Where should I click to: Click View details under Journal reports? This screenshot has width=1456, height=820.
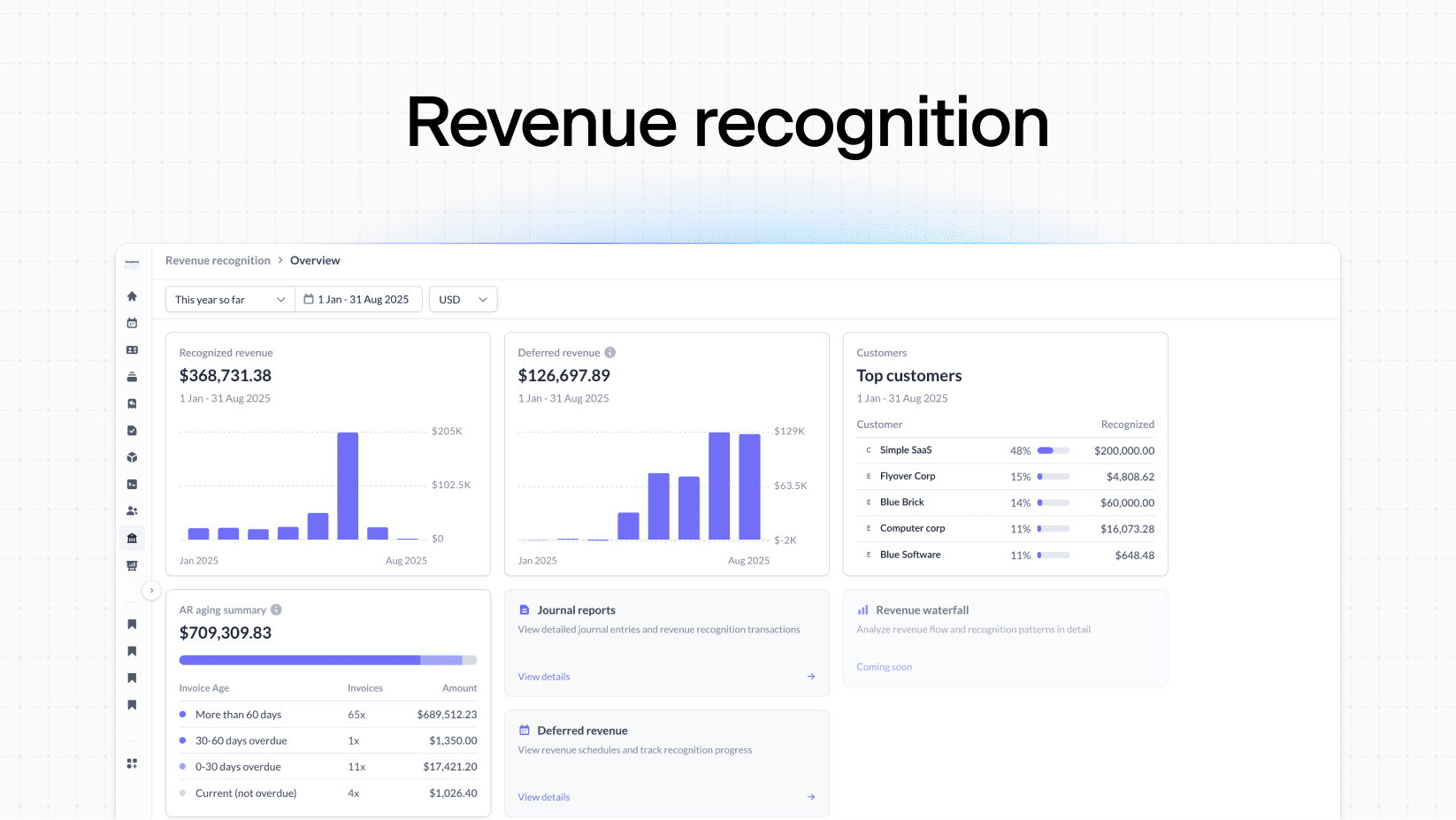pyautogui.click(x=544, y=677)
